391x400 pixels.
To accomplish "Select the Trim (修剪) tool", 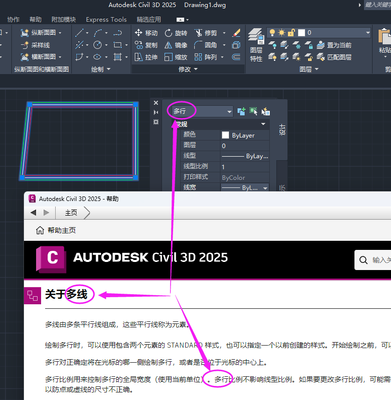I will [x=206, y=33].
